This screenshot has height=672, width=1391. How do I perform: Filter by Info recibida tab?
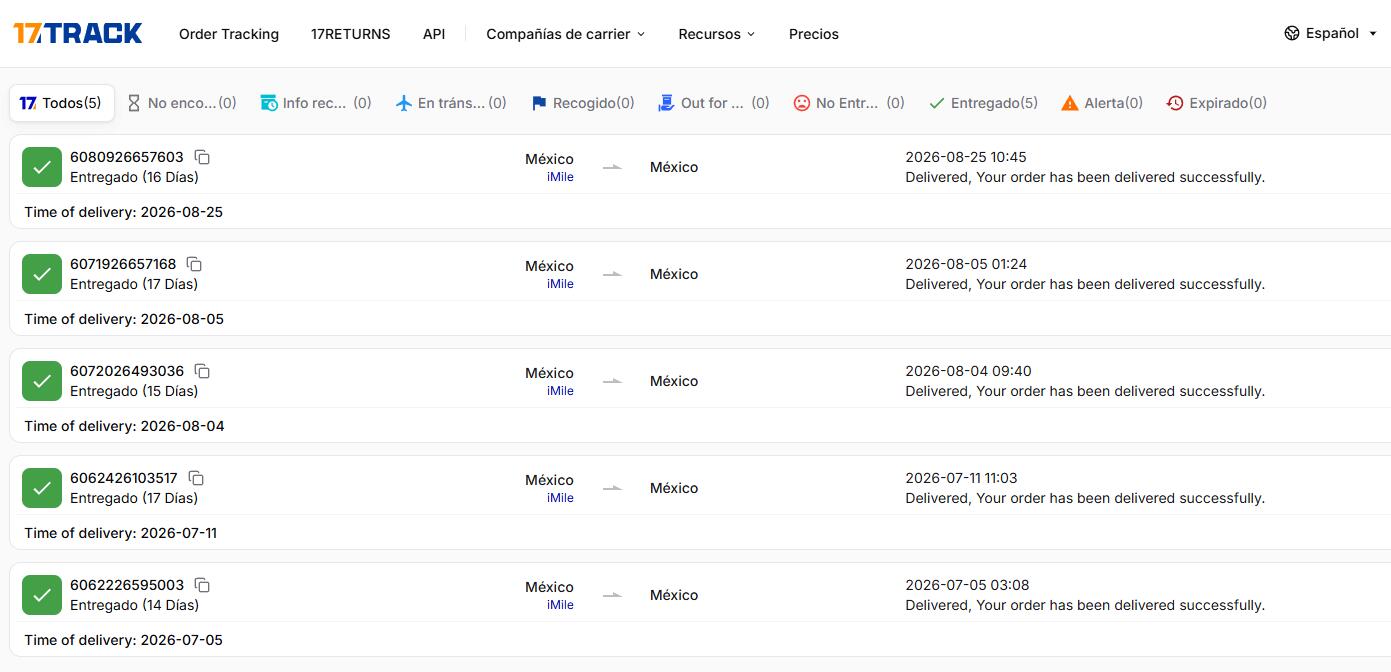pyautogui.click(x=316, y=103)
